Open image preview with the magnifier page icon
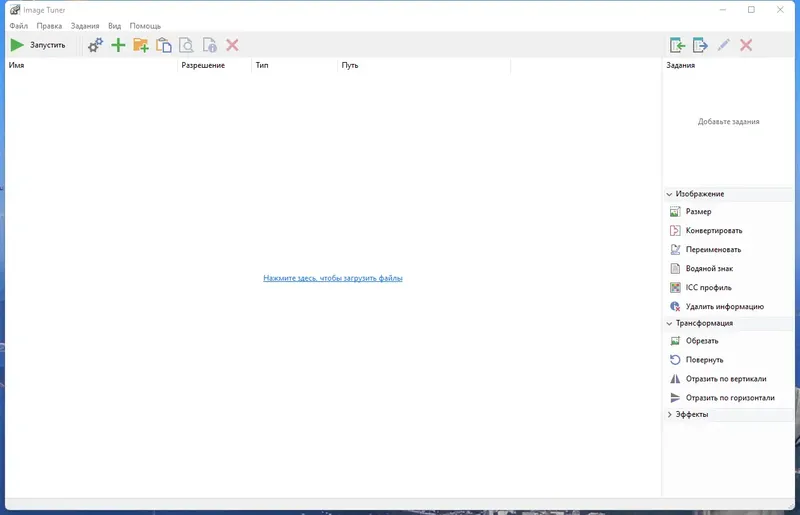Screen dimensions: 800x515 click(187, 45)
